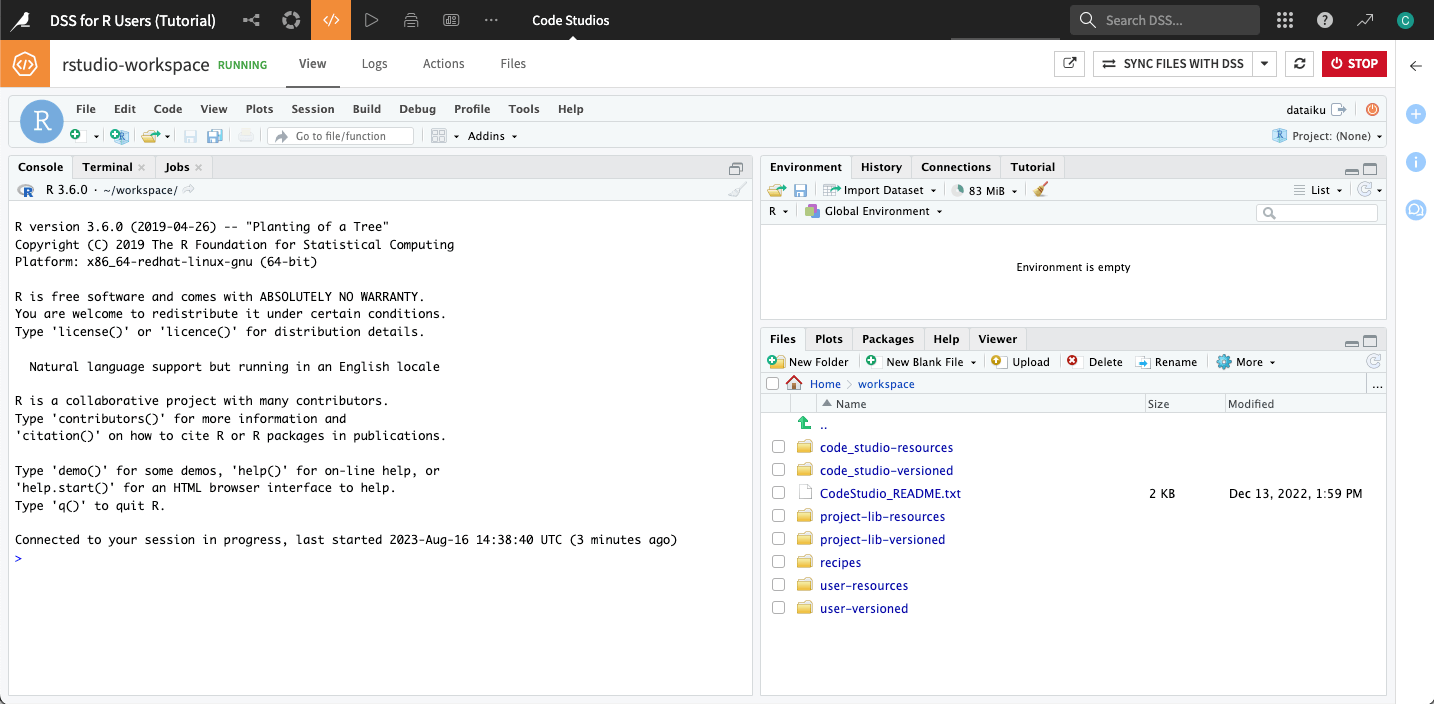This screenshot has width=1434, height=704.
Task: Open the Dataiku bird logo home
Action: [20, 20]
